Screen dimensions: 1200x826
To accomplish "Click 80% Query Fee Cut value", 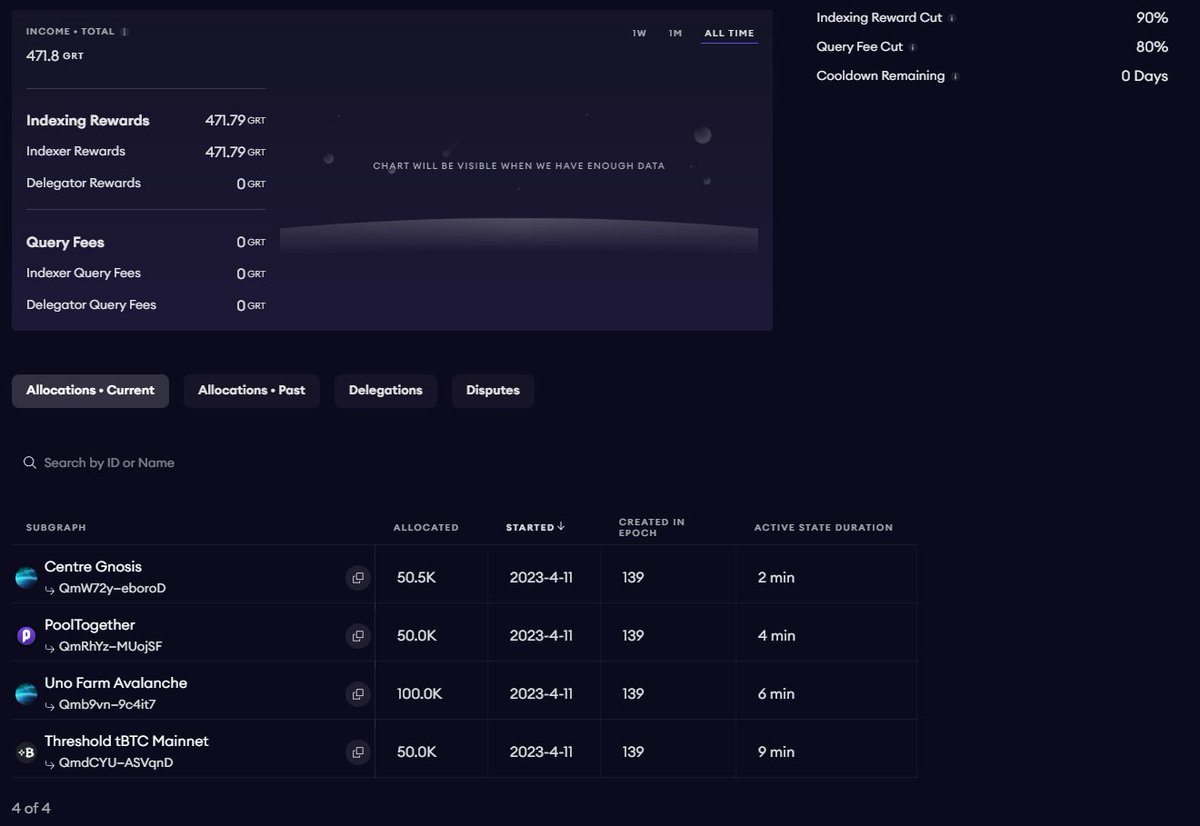I will (1152, 47).
